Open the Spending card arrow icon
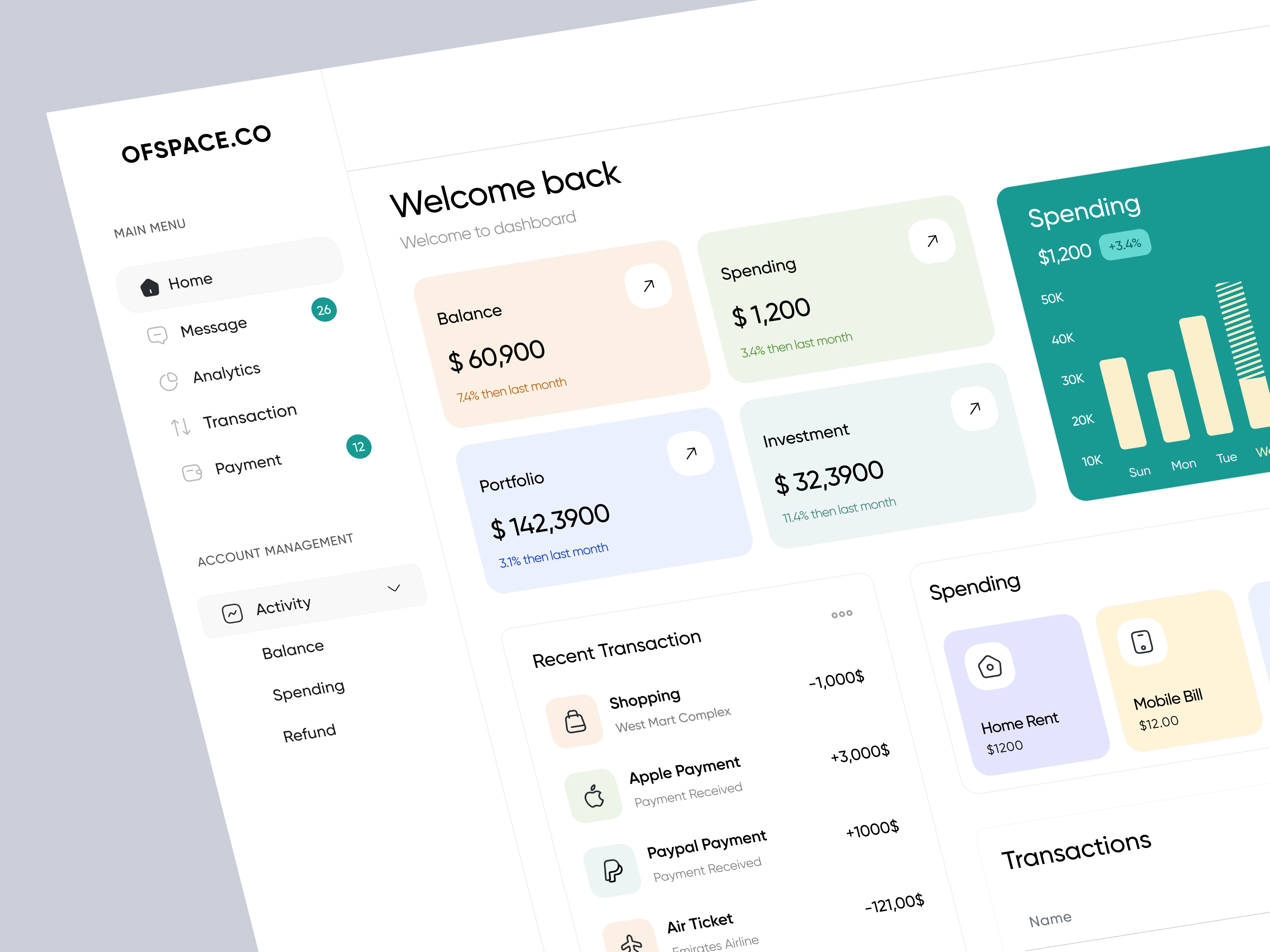This screenshot has height=952, width=1270. click(932, 241)
